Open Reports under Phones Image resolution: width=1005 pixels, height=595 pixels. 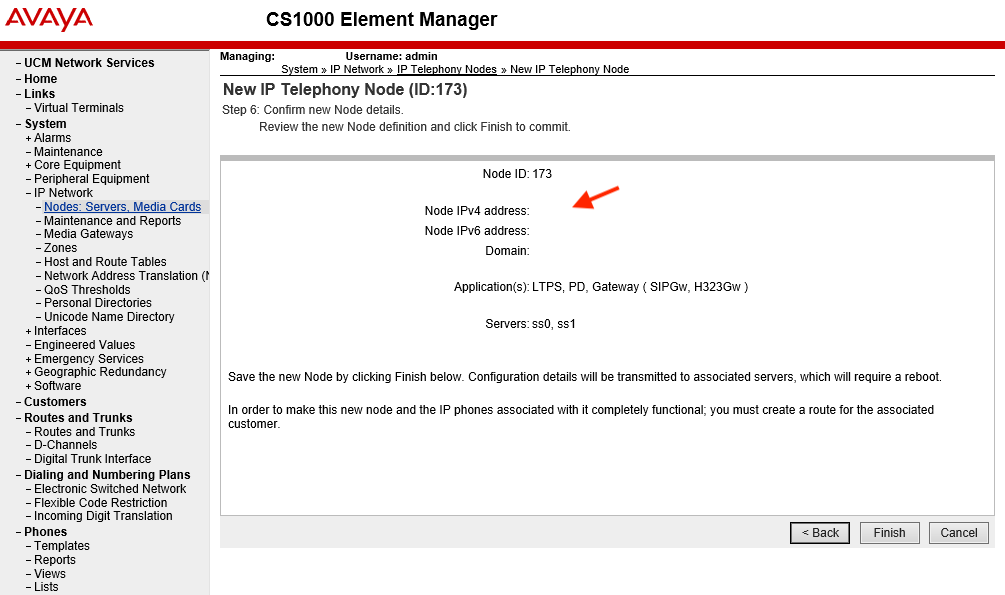(x=54, y=560)
